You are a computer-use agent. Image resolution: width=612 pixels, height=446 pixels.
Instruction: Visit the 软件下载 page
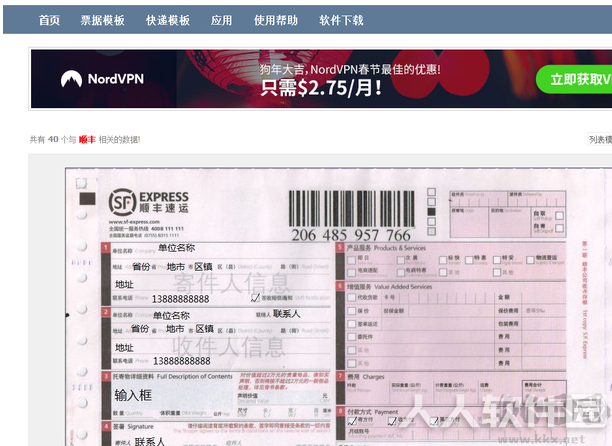click(342, 20)
